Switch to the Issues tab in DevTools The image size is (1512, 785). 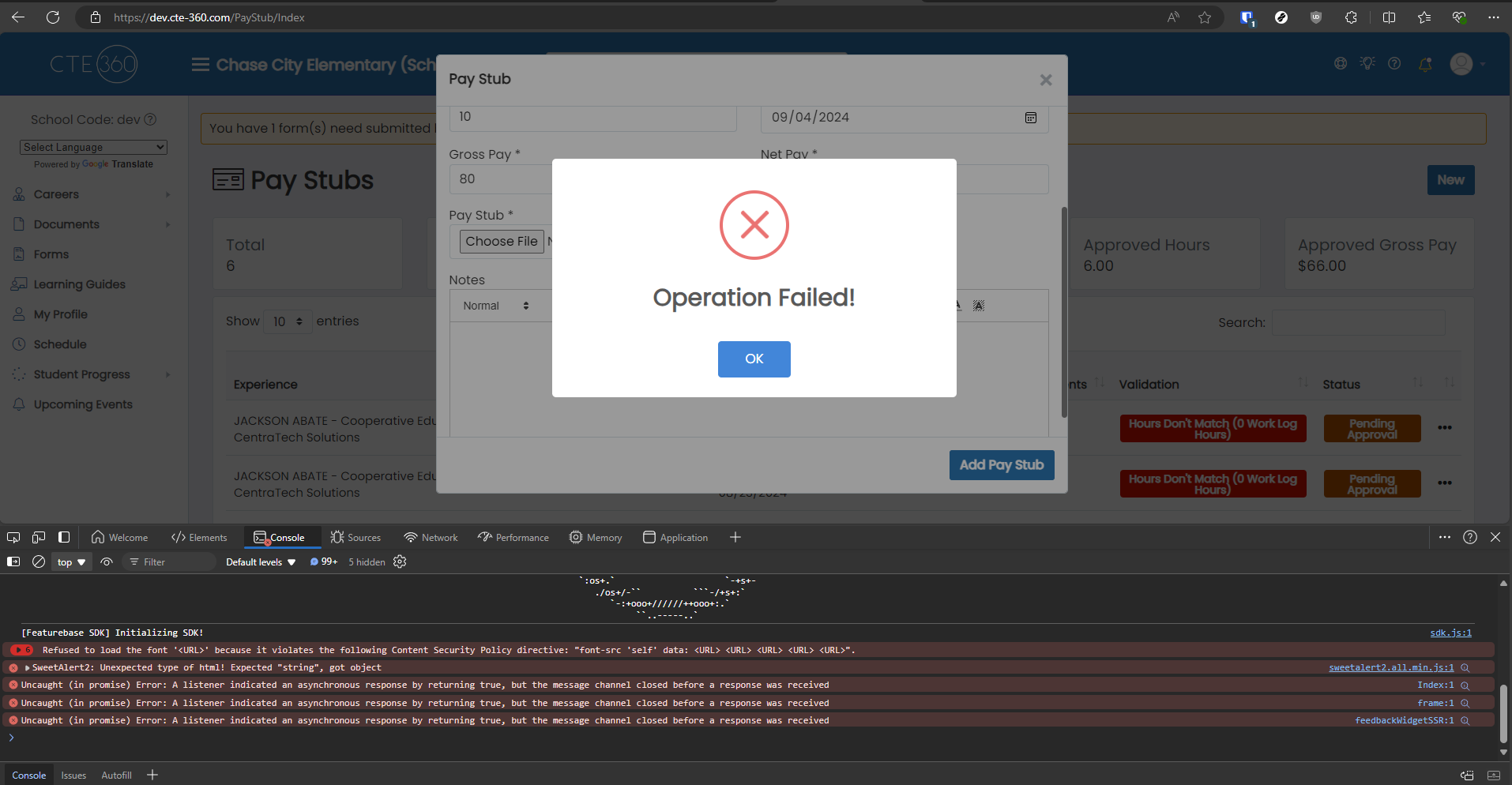pos(73,775)
